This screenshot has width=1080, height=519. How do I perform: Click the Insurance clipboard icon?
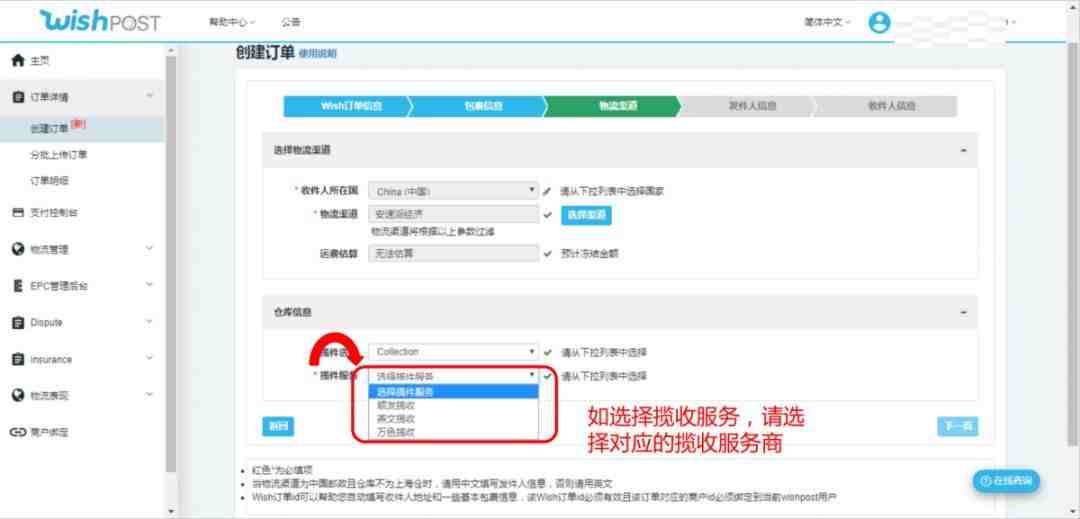19,359
